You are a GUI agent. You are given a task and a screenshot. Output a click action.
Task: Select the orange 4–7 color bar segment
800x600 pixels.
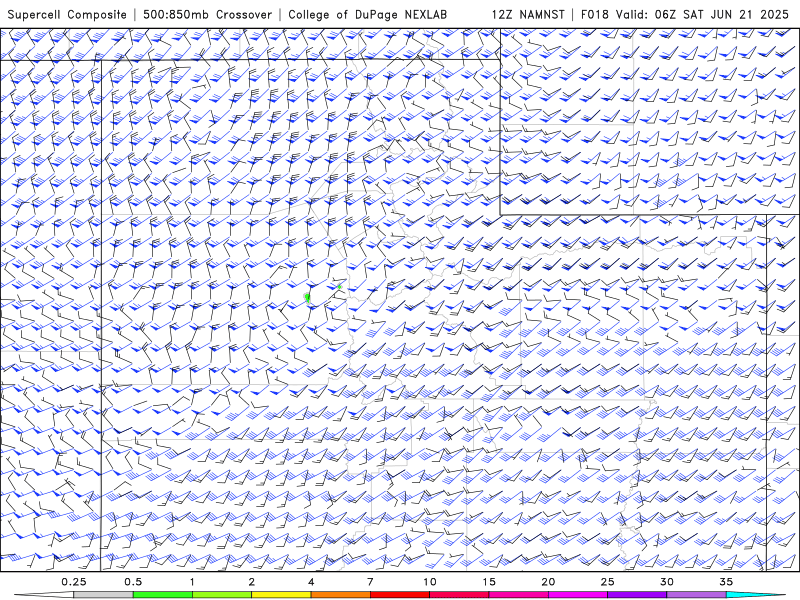[x=340, y=595]
